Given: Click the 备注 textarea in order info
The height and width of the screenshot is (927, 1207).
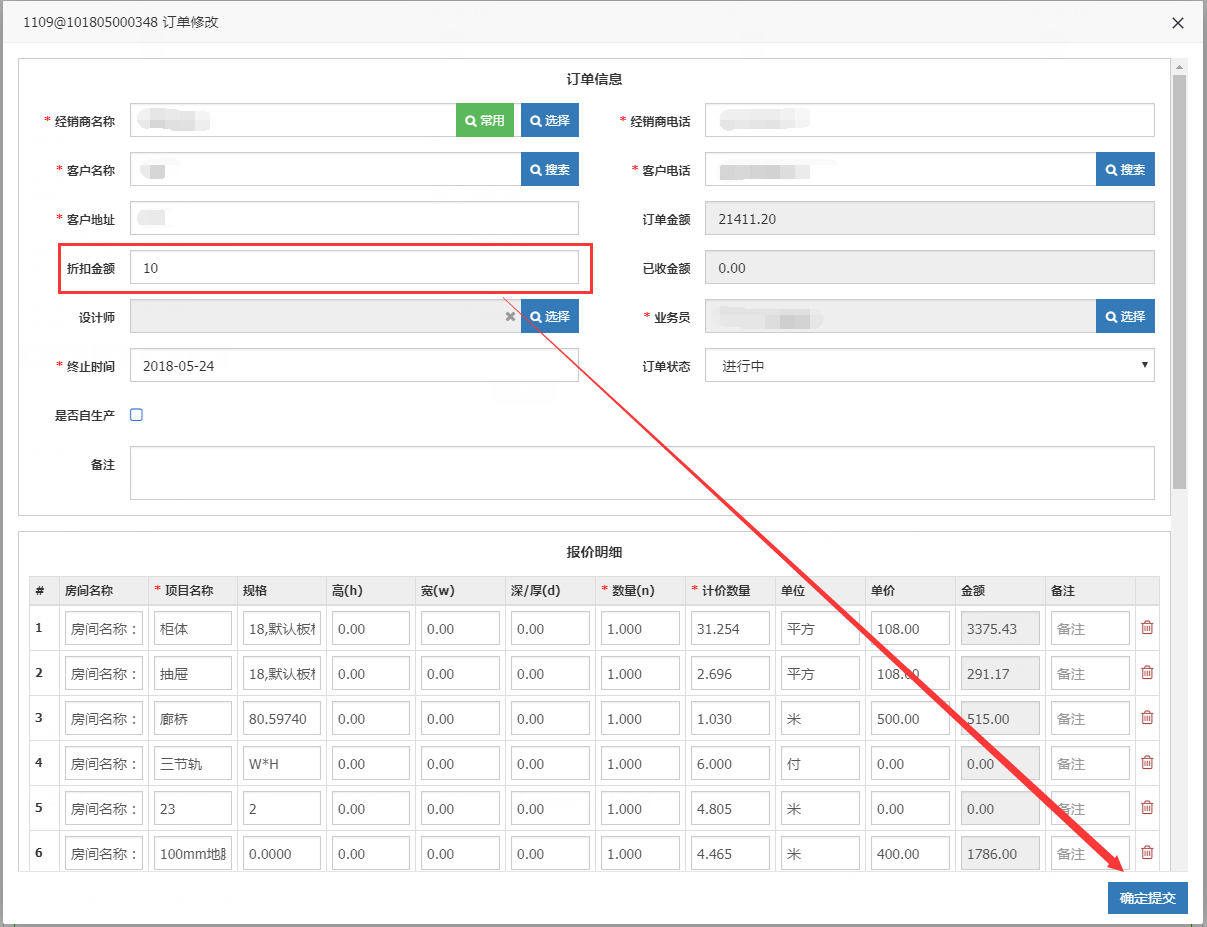Looking at the screenshot, I should [642, 473].
